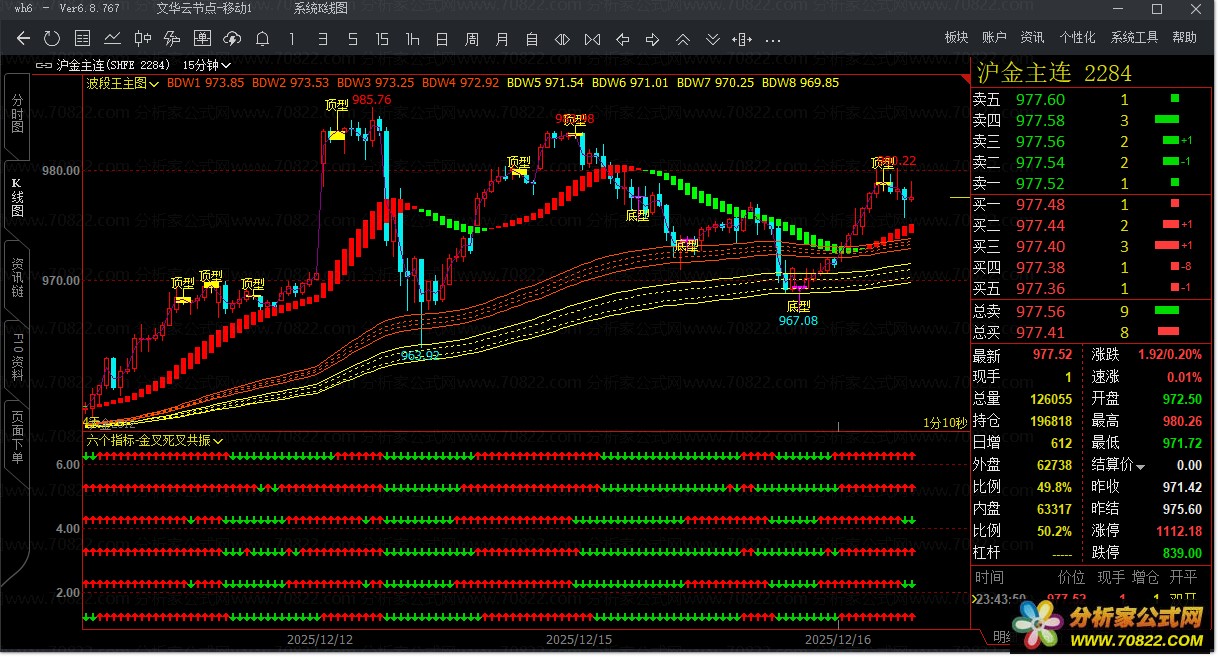1220x657 pixels.
Task: Open the 个性化 menu
Action: [1077, 37]
